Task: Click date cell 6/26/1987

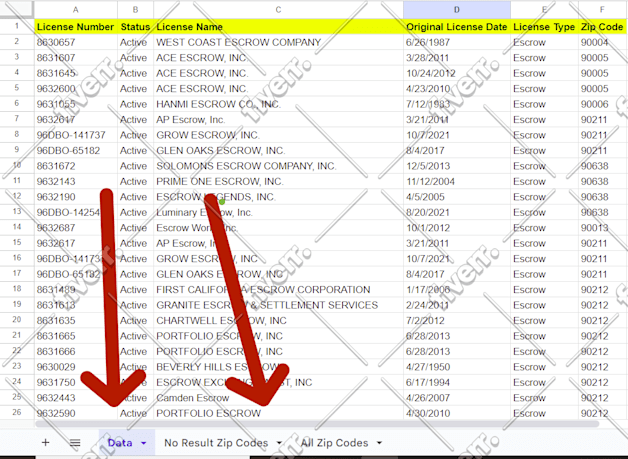Action: 457,42
